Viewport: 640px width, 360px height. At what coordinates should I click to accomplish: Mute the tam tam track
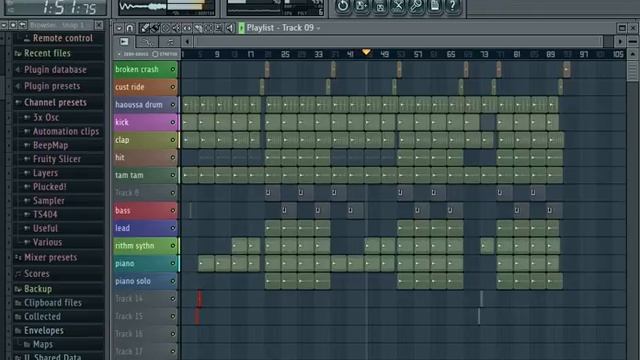pos(173,175)
